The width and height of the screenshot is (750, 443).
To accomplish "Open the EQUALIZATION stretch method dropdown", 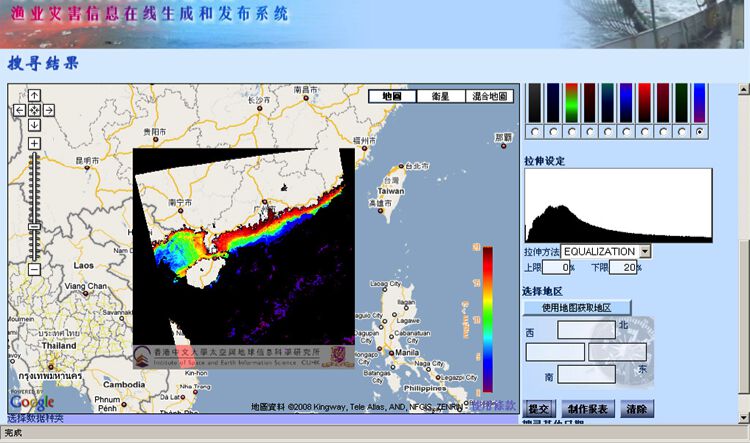I will coord(645,251).
